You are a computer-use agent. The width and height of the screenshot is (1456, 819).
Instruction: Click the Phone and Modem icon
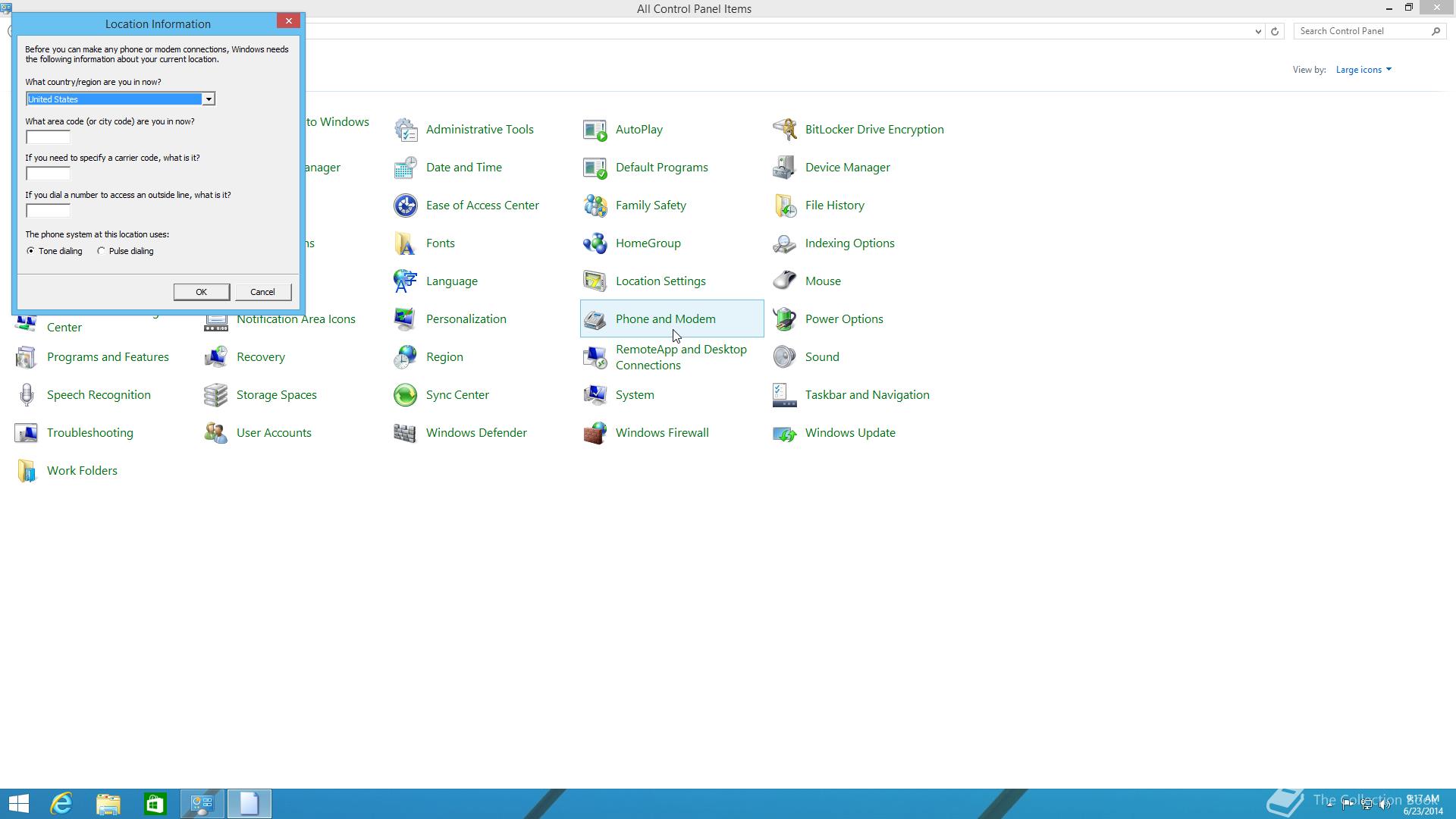(x=595, y=319)
